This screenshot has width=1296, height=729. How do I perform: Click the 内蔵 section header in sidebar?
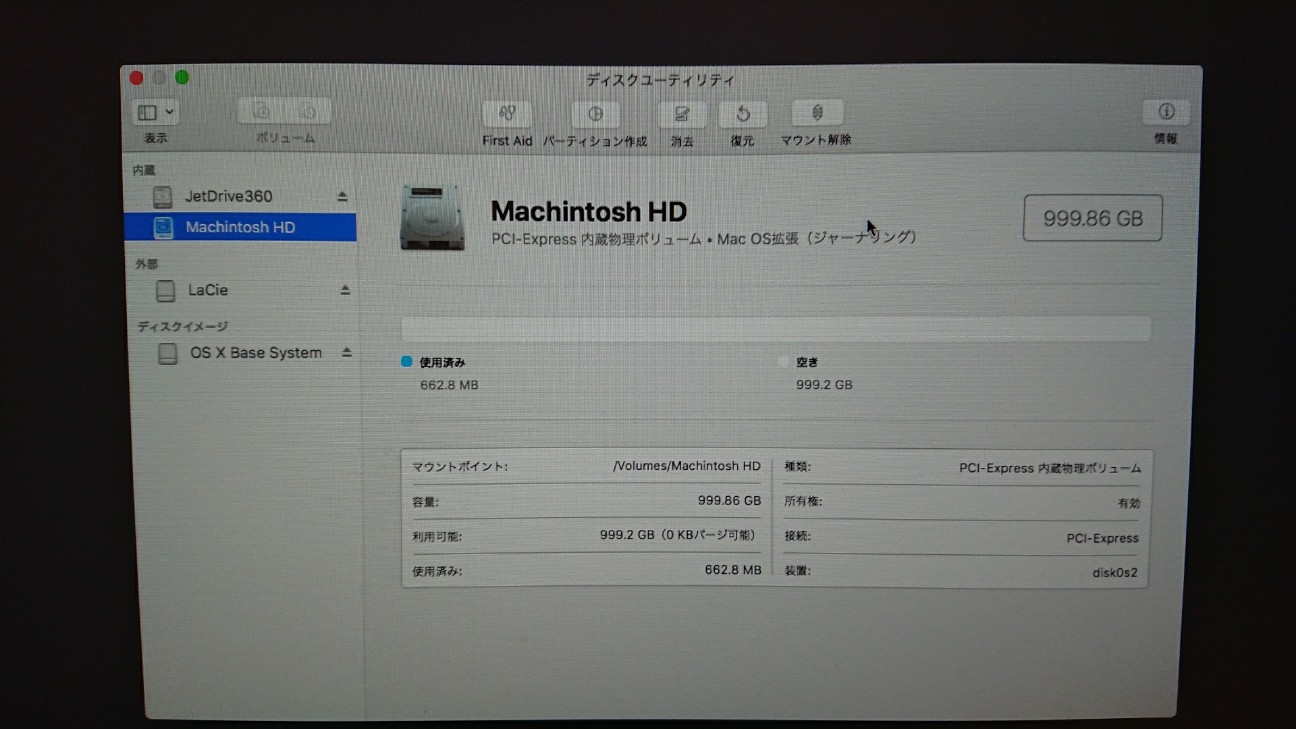click(x=144, y=171)
